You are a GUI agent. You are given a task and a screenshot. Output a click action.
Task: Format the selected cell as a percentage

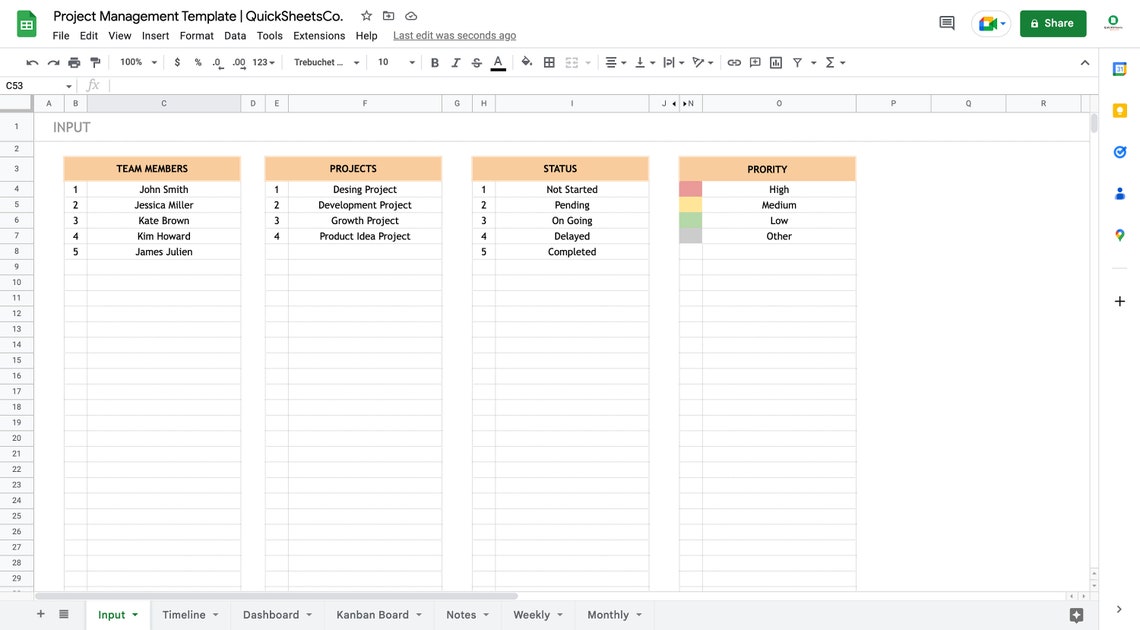[x=197, y=61]
